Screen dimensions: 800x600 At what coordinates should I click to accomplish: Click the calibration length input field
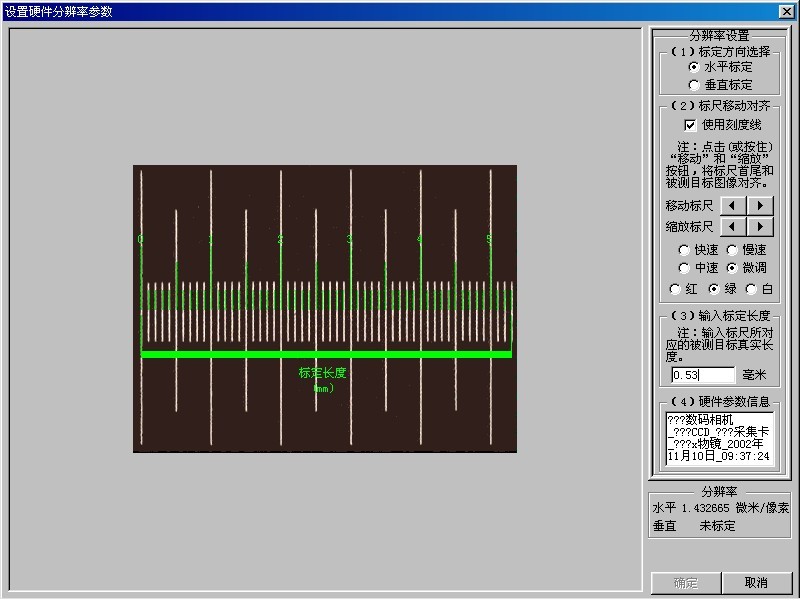pyautogui.click(x=702, y=375)
